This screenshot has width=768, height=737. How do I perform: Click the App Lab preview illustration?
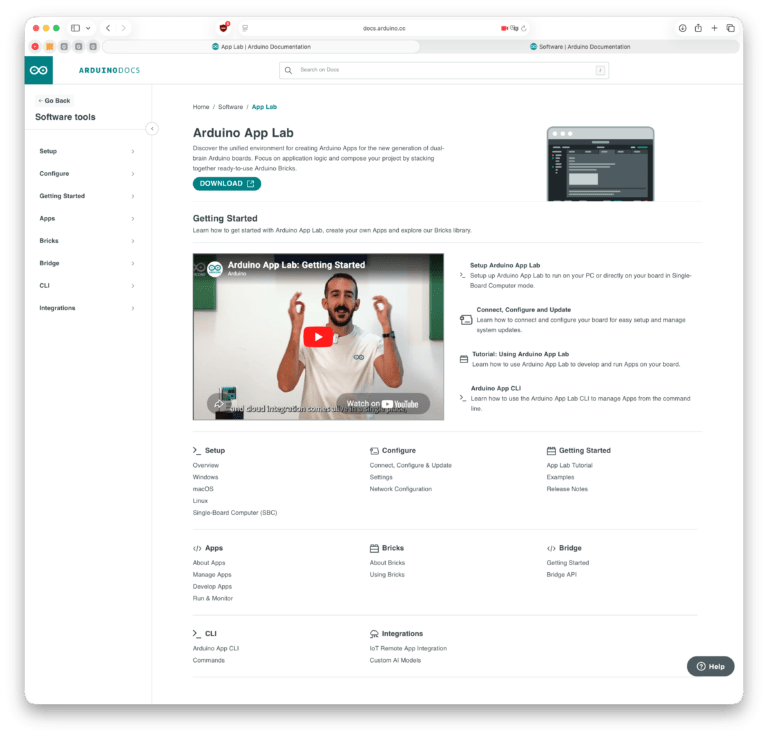coord(600,164)
